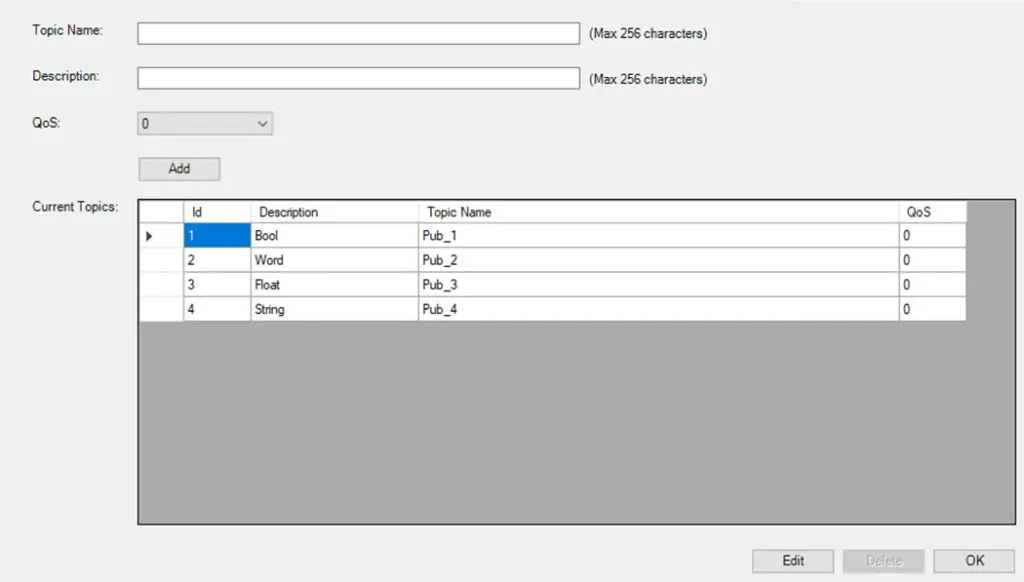Select Id cell 3
1024x582 pixels.
coord(217,285)
